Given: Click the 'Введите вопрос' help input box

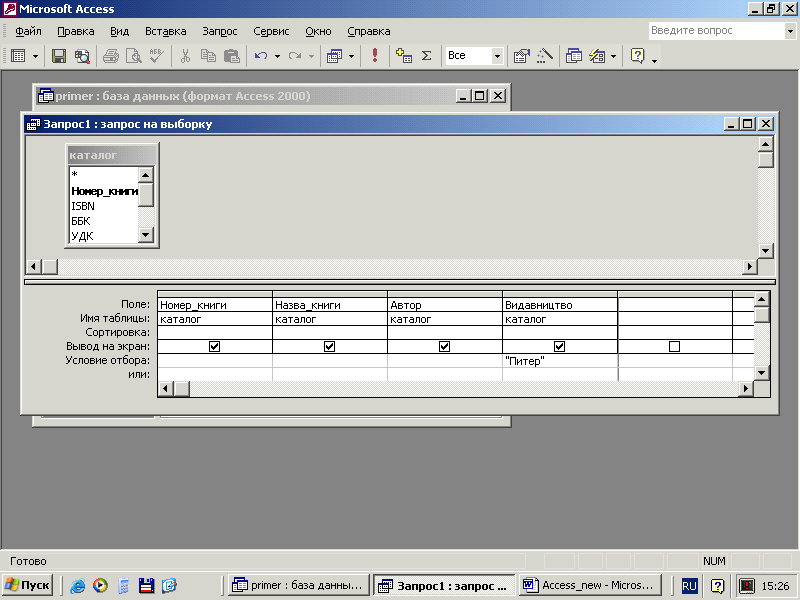Looking at the screenshot, I should (716, 31).
